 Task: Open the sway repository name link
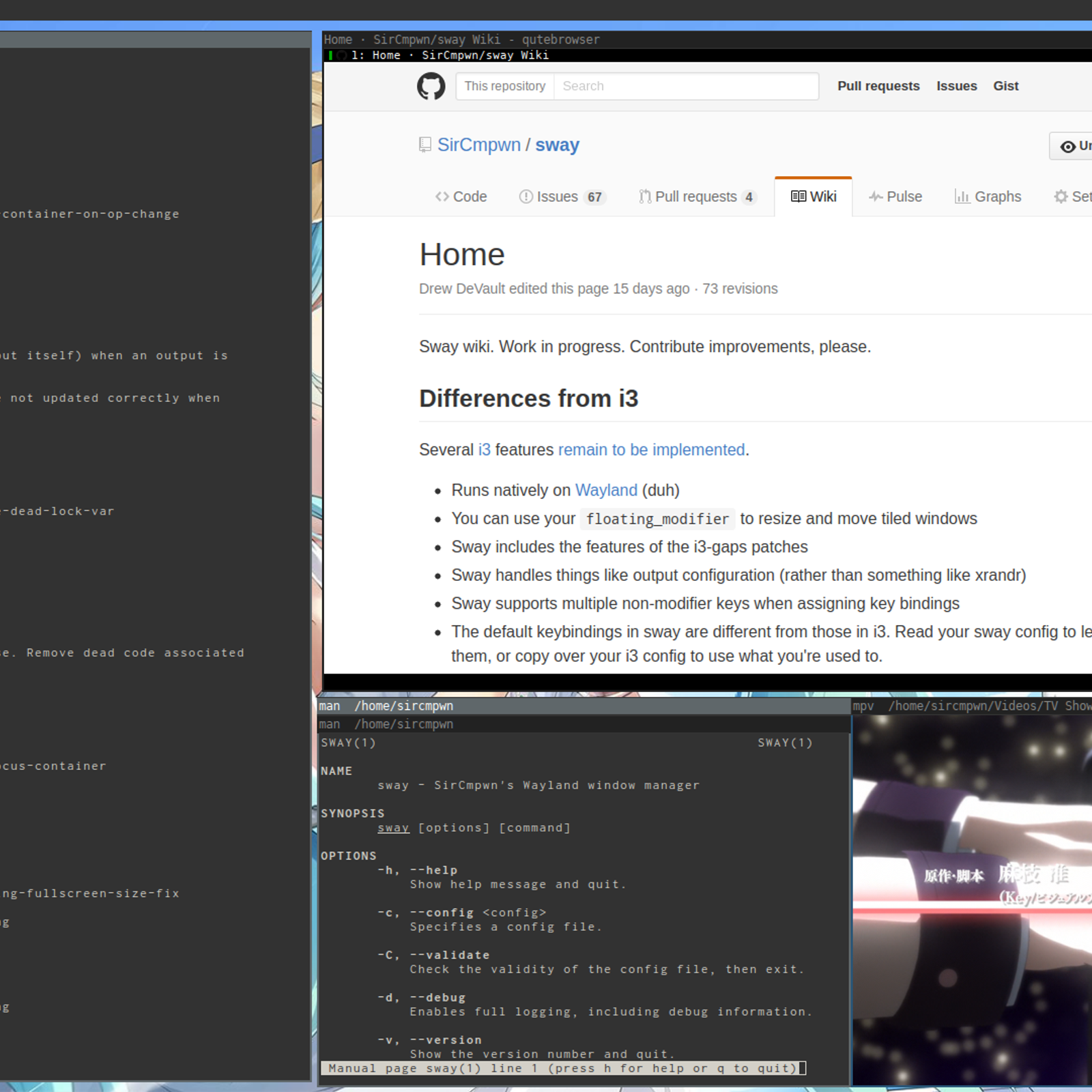click(557, 145)
